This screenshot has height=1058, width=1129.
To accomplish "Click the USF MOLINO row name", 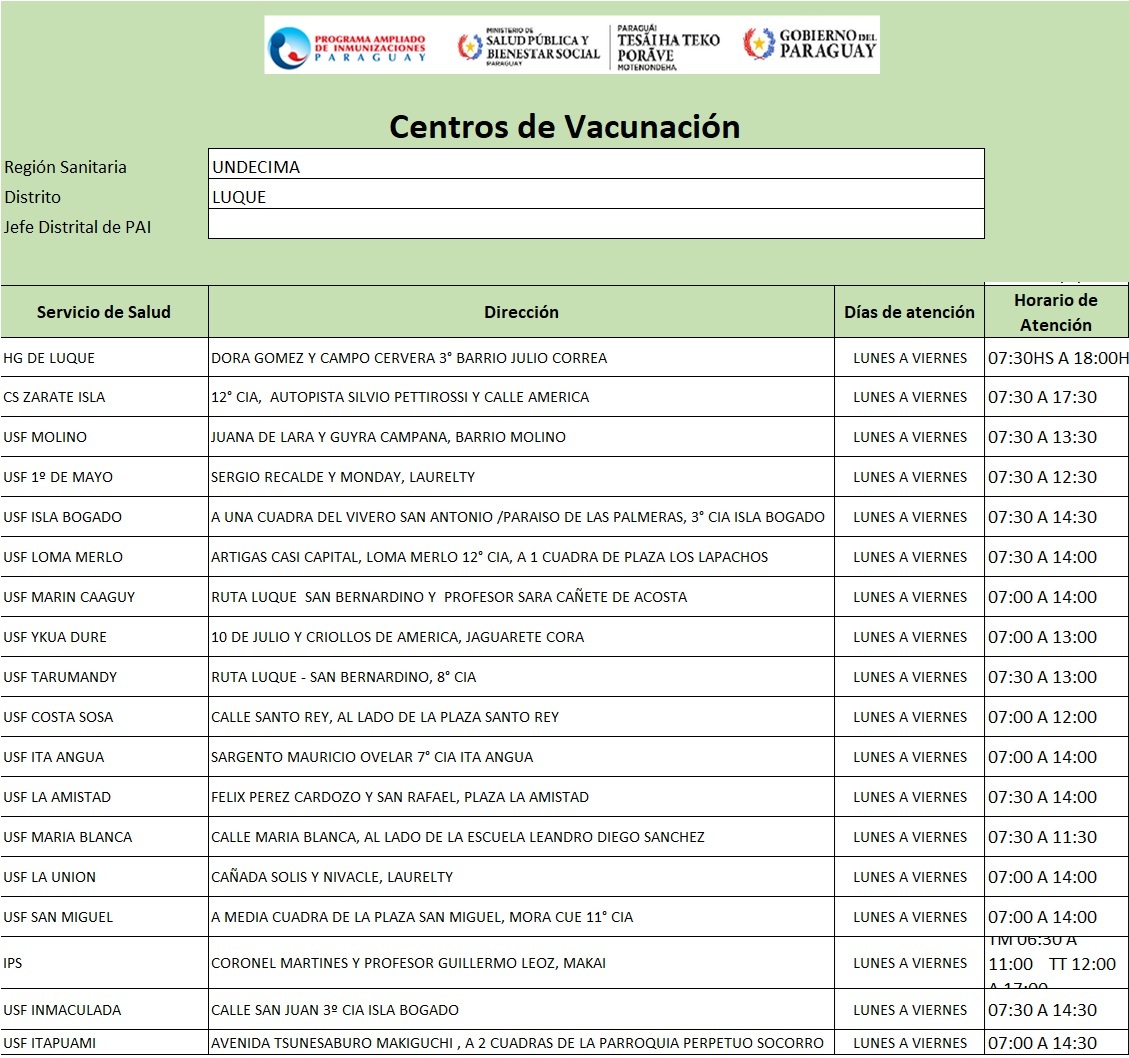I will coord(45,437).
